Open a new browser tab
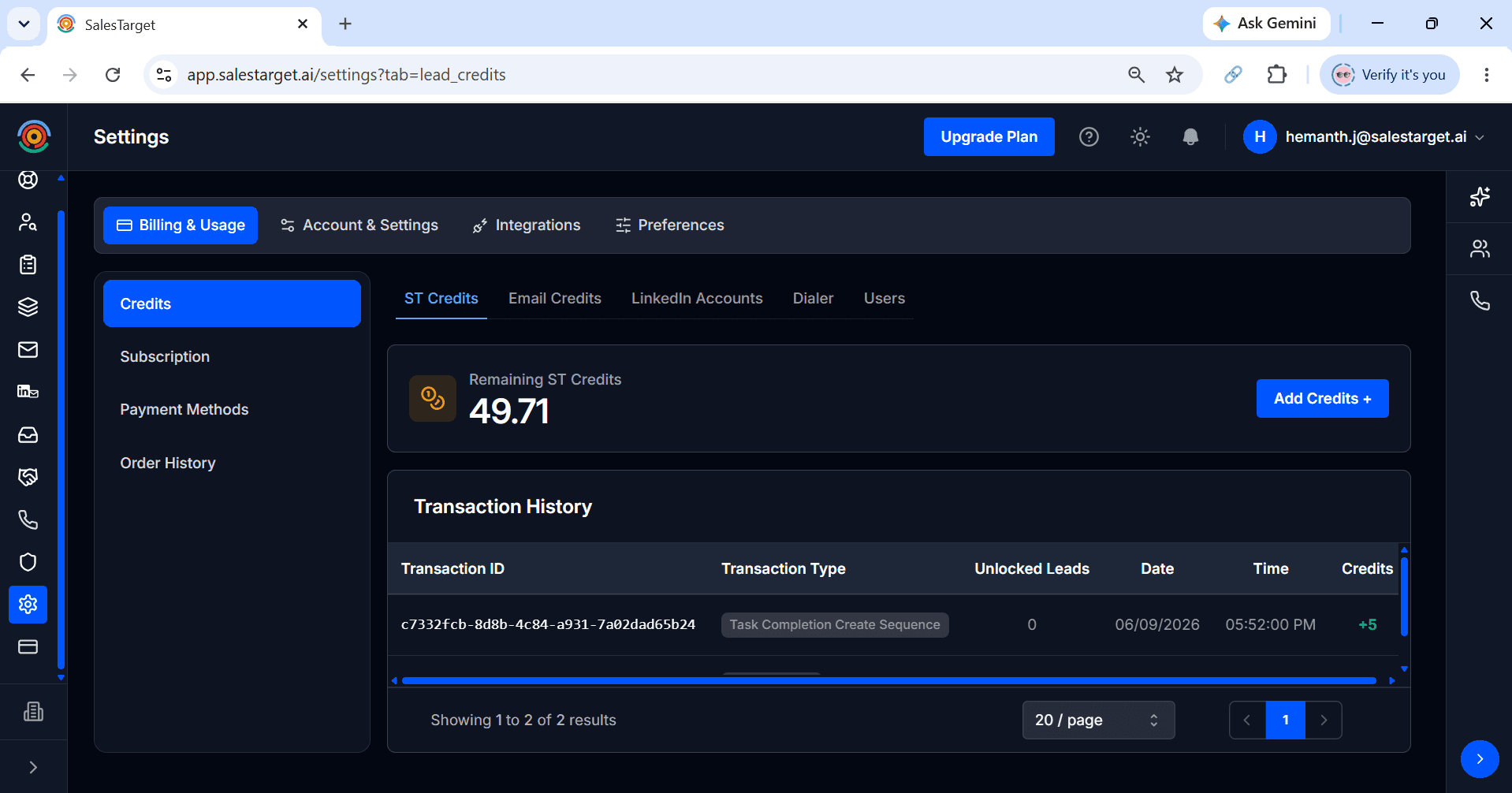The height and width of the screenshot is (793, 1512). click(x=345, y=24)
